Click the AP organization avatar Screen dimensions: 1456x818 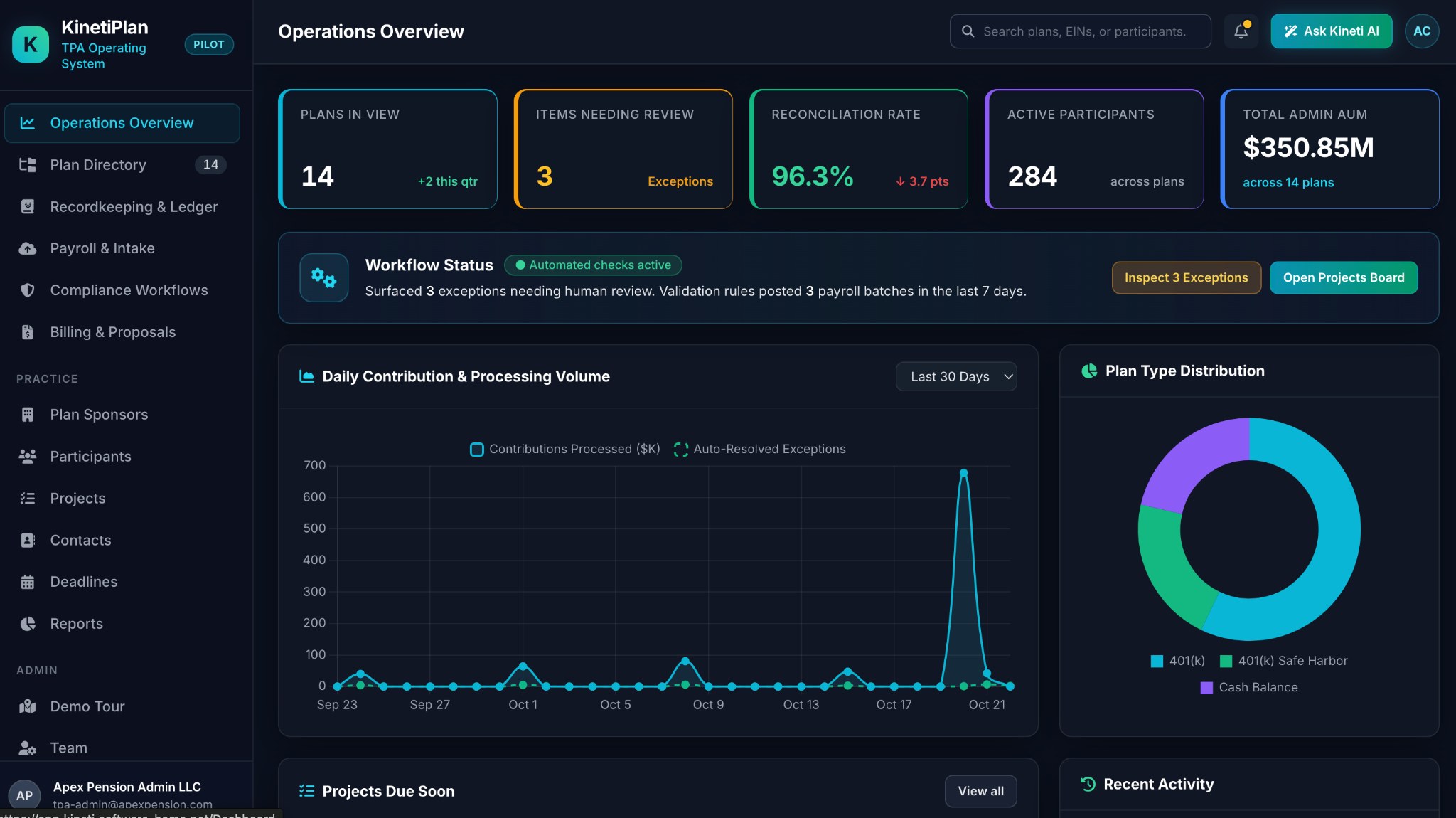[x=24, y=795]
